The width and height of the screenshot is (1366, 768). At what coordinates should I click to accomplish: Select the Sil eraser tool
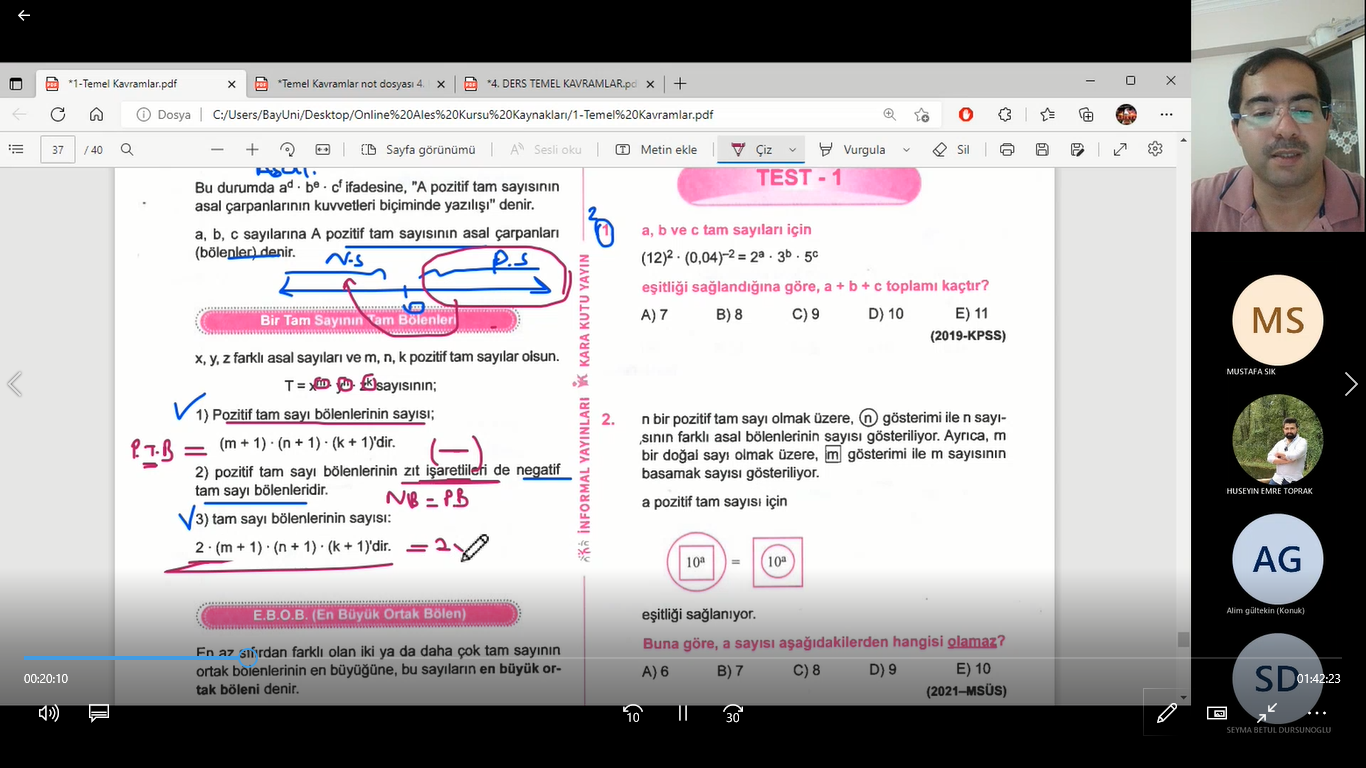[951, 149]
